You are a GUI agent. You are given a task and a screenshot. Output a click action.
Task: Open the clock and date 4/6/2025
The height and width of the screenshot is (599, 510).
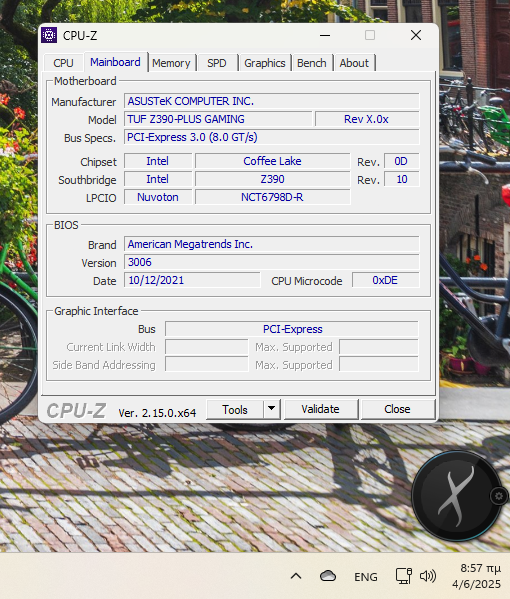pos(476,576)
